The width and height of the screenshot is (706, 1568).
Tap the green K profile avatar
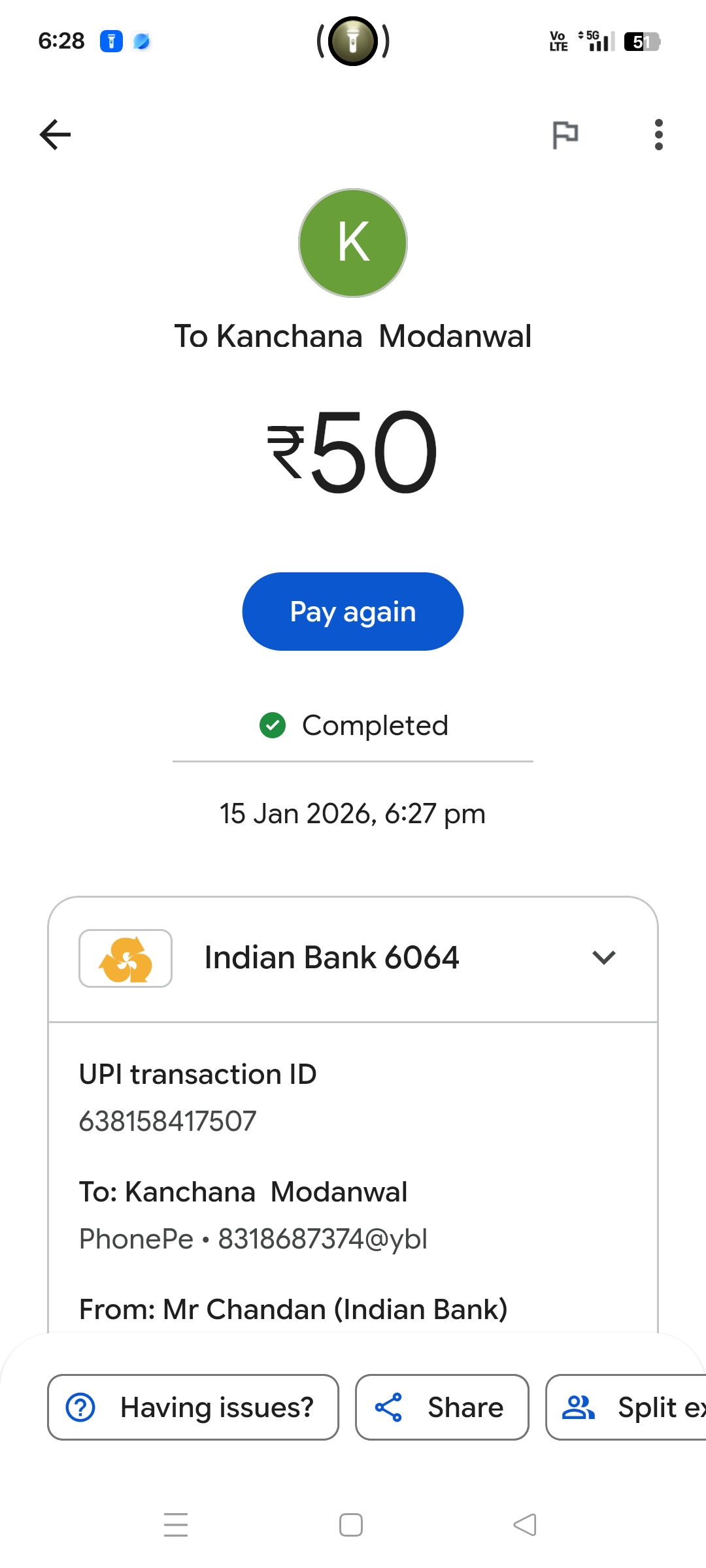click(x=353, y=243)
